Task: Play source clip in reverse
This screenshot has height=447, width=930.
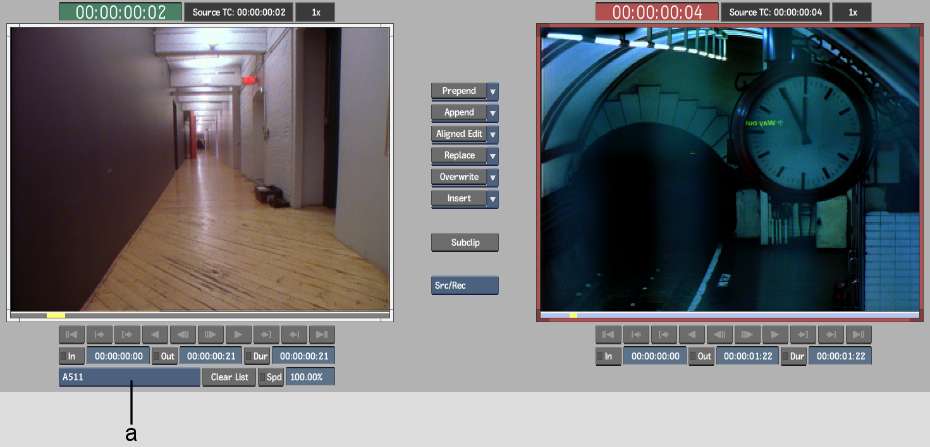Action: (x=155, y=334)
